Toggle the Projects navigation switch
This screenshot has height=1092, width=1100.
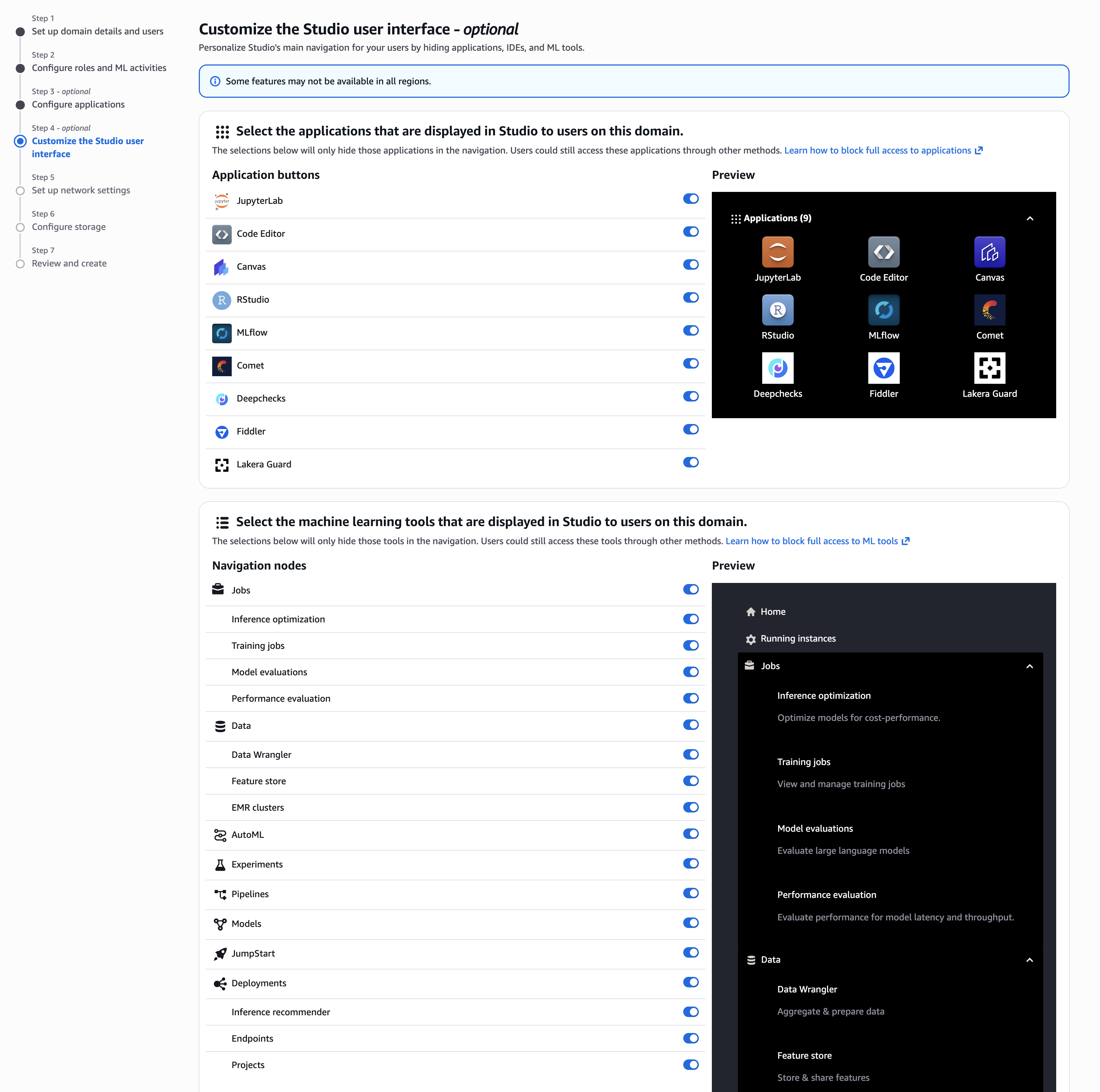pos(690,1065)
